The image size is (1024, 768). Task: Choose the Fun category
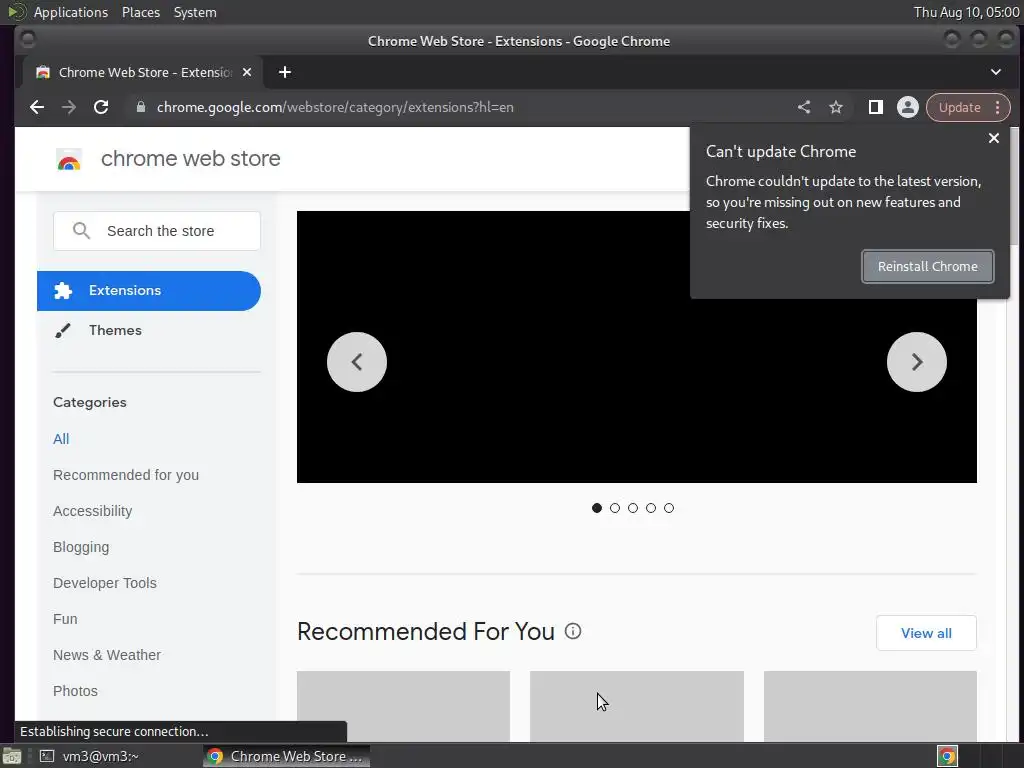pyautogui.click(x=65, y=618)
